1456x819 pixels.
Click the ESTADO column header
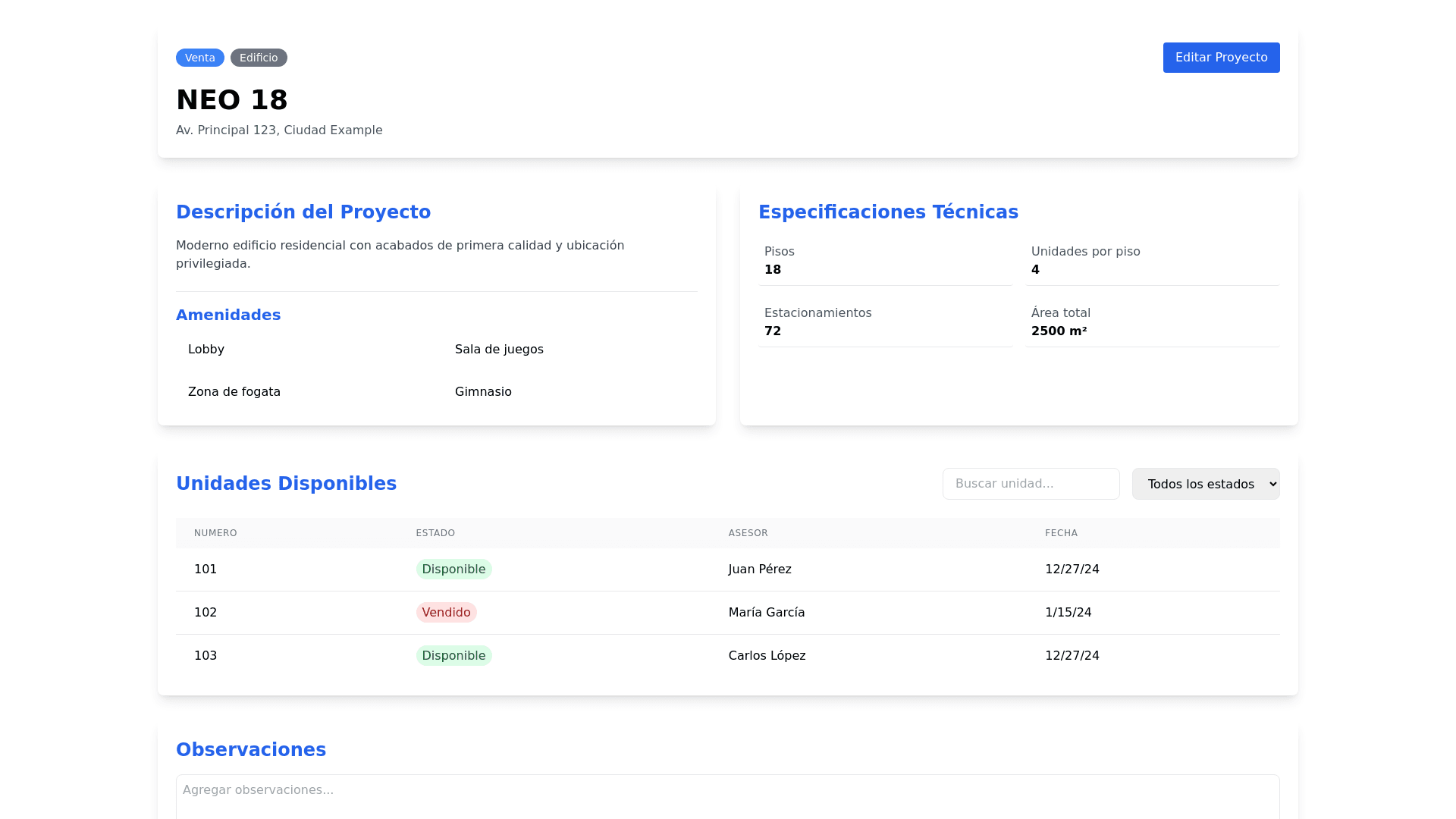click(x=435, y=533)
